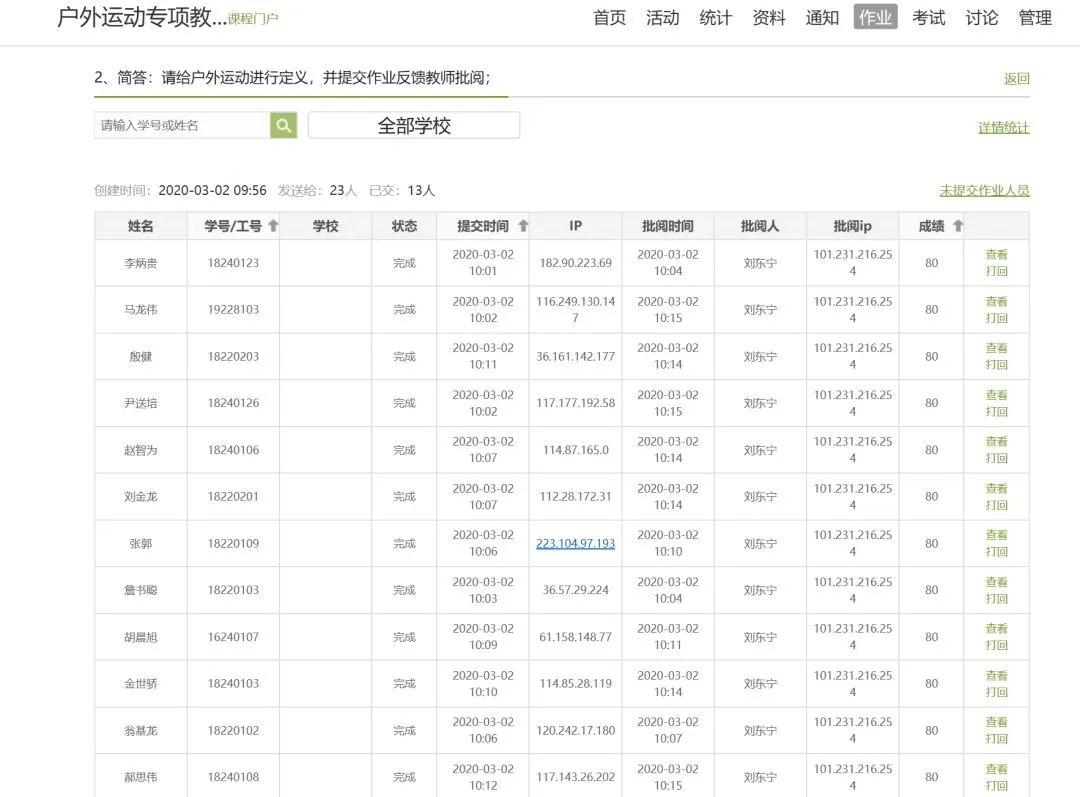The height and width of the screenshot is (797, 1080).
Task: Sort by 学号/工号 column arrow
Action: pos(273,226)
